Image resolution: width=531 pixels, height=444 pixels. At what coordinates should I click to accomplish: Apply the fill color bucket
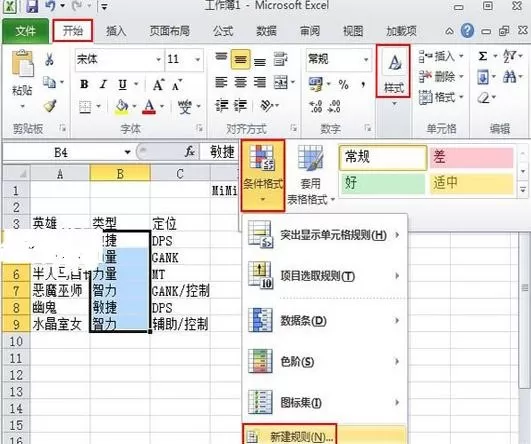(122, 107)
